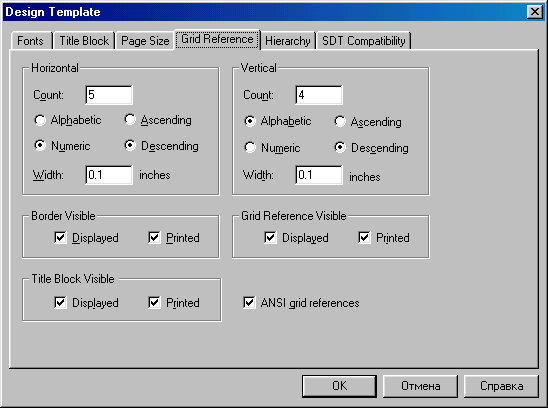The image size is (548, 408).
Task: Select the Page Size tab
Action: click(145, 41)
